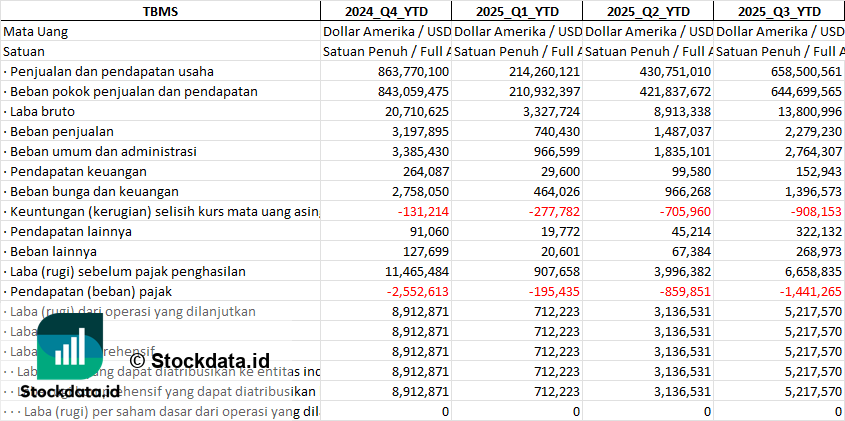Click finance income value 264,087
Image resolution: width=845 pixels, height=421 pixels.
(424, 171)
